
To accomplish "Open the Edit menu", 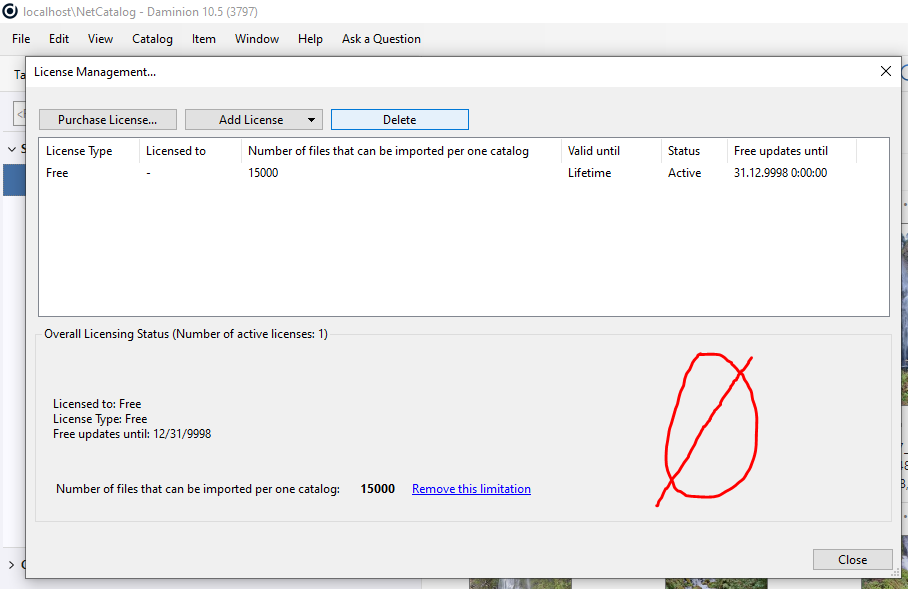I will (59, 39).
